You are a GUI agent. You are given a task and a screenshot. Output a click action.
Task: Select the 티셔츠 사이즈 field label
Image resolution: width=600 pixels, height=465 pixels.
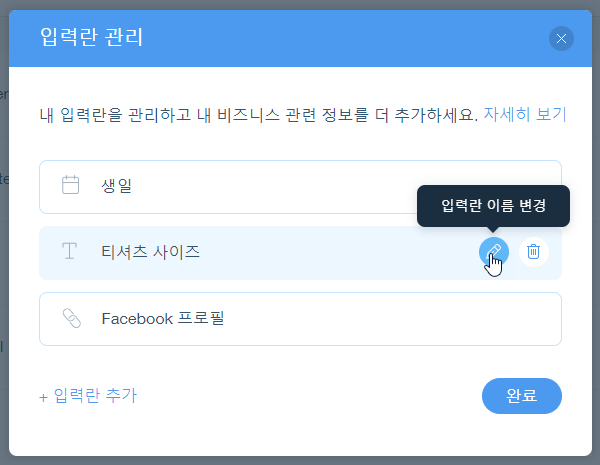point(150,252)
